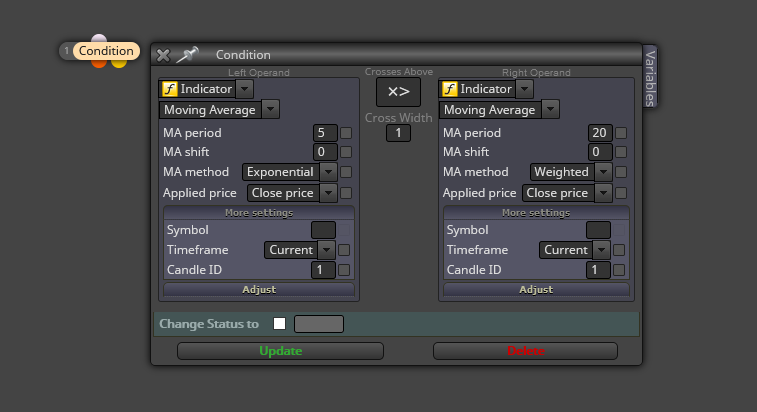Open the Variables side tab

tap(650, 77)
